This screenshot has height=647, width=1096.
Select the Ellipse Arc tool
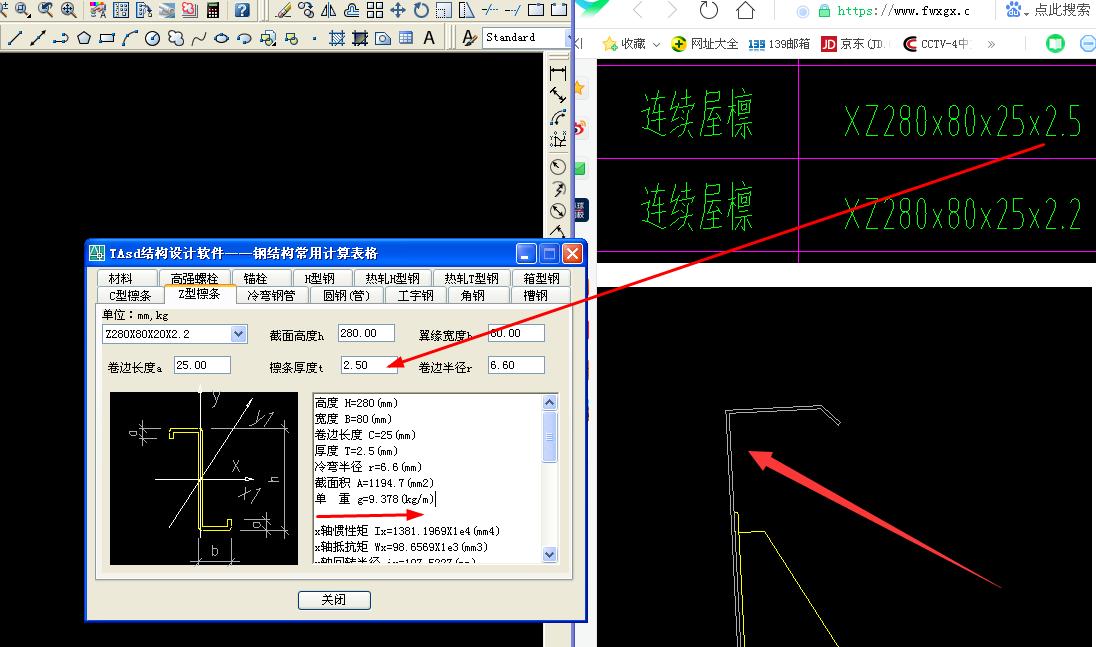click(x=244, y=38)
